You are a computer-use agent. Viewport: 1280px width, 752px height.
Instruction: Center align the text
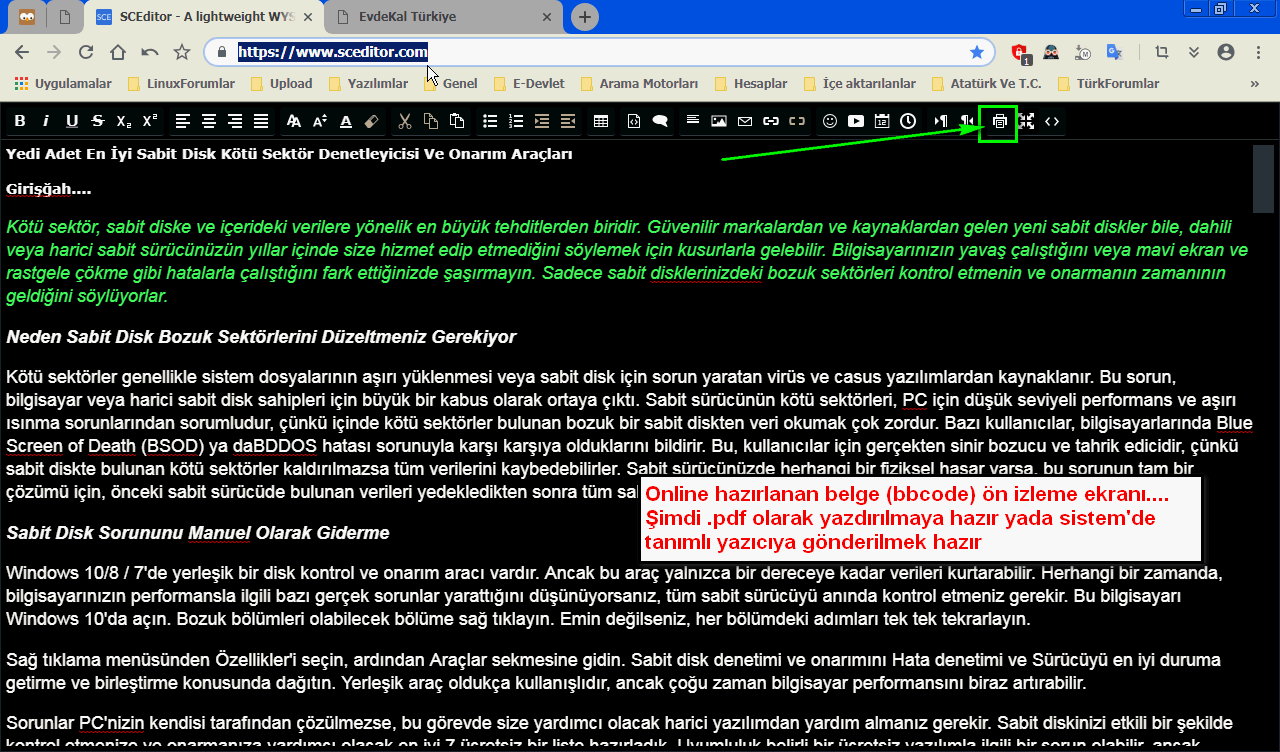click(209, 121)
